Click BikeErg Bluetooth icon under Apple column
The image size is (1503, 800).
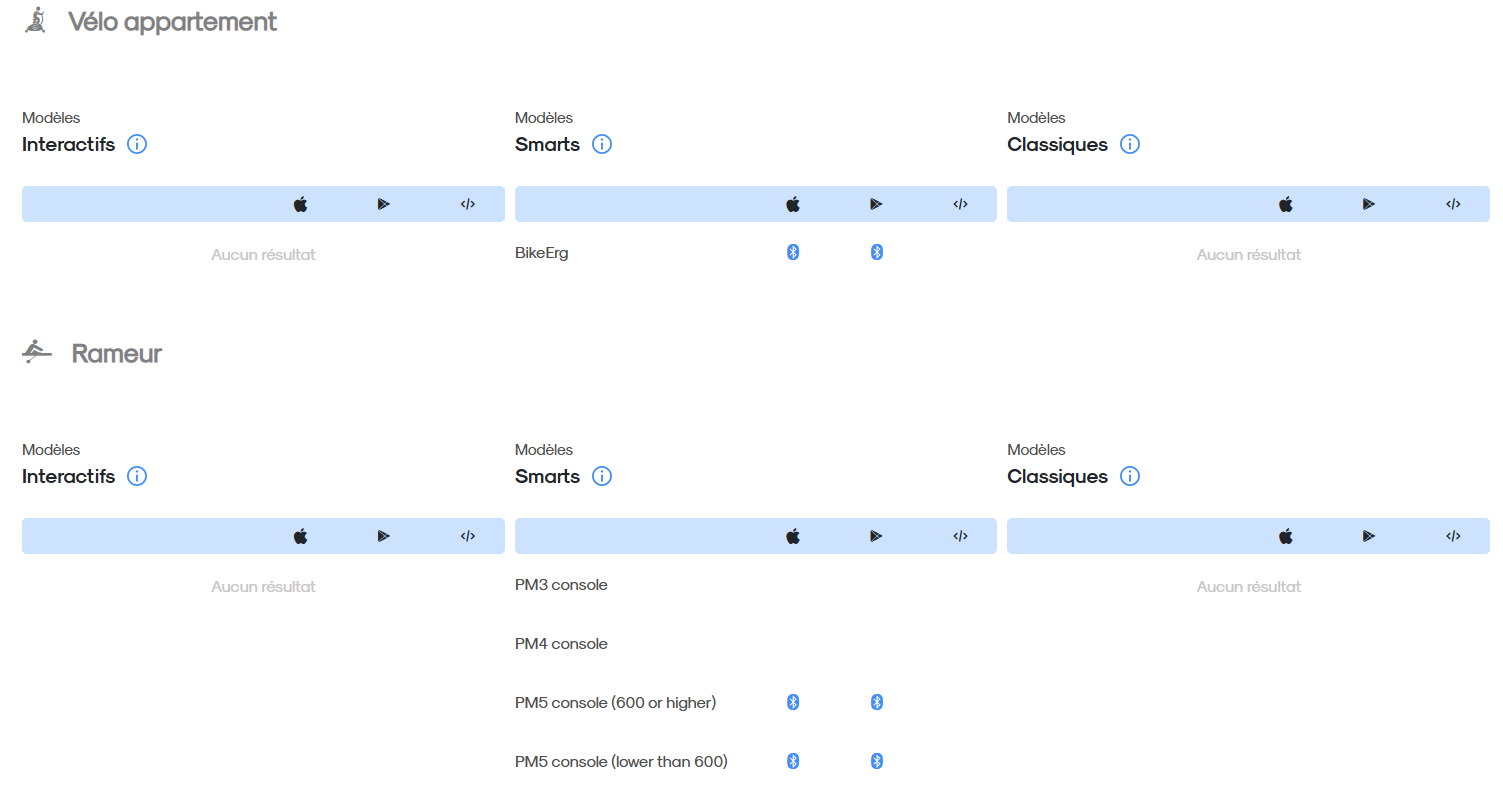pos(793,252)
